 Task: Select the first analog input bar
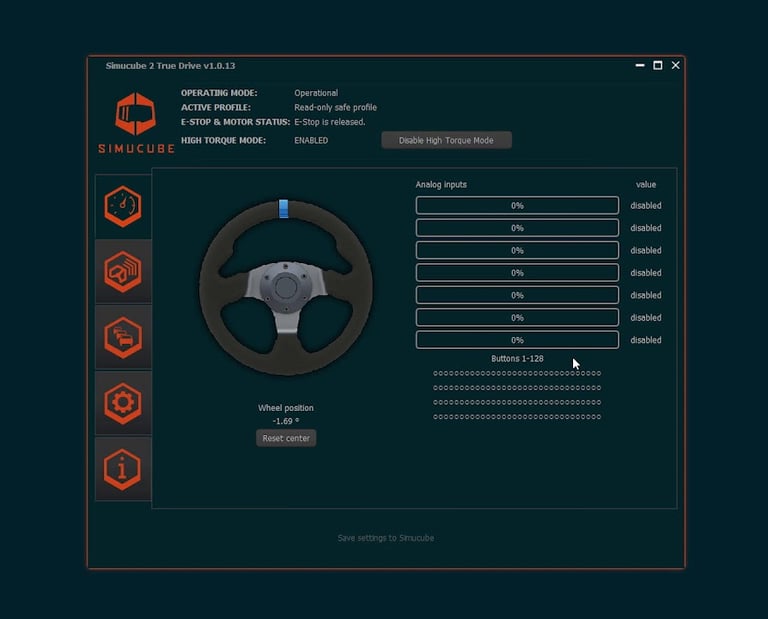click(x=517, y=206)
